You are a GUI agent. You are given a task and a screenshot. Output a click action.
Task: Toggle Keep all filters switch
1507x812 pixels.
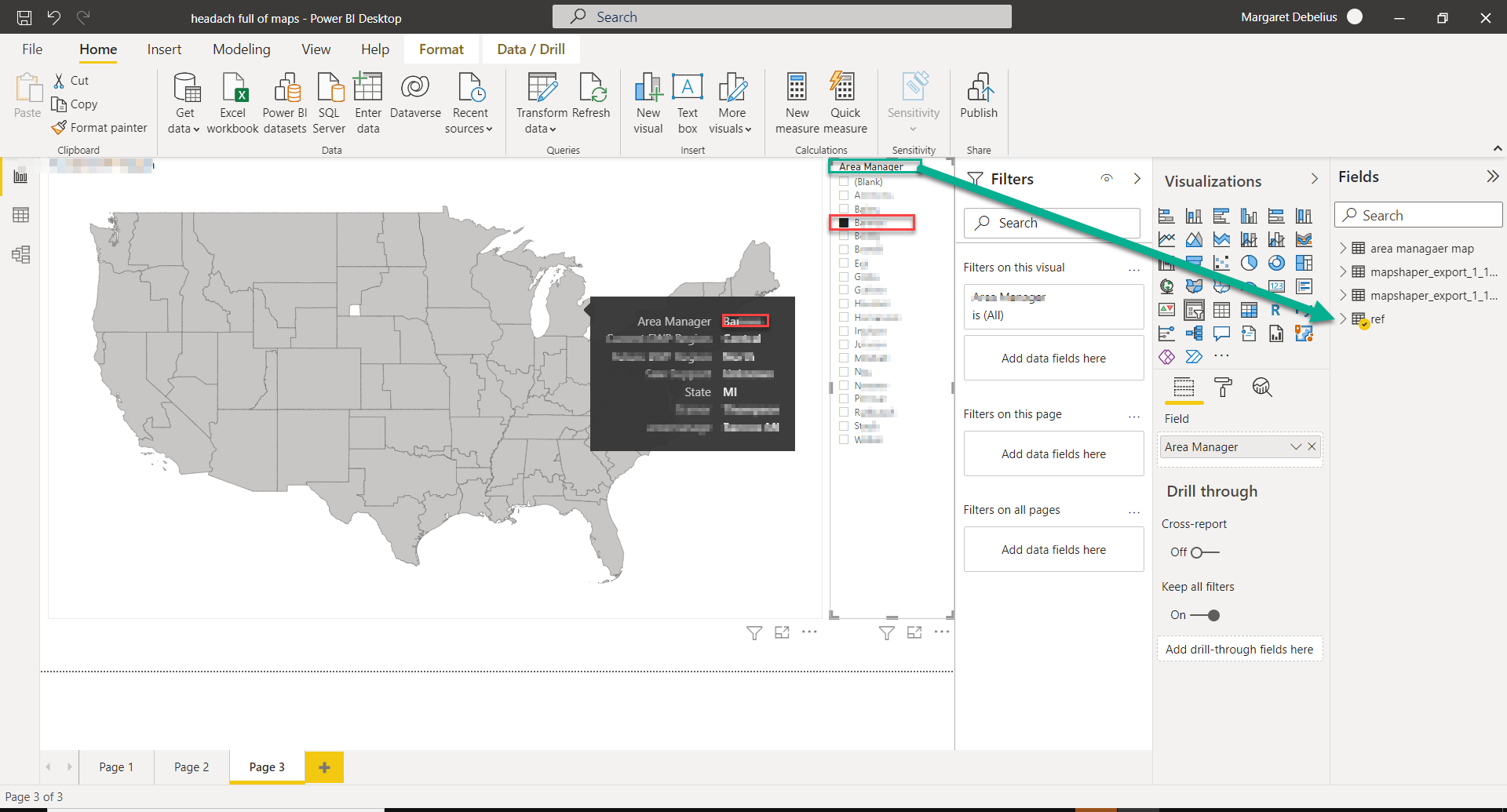tap(1206, 615)
